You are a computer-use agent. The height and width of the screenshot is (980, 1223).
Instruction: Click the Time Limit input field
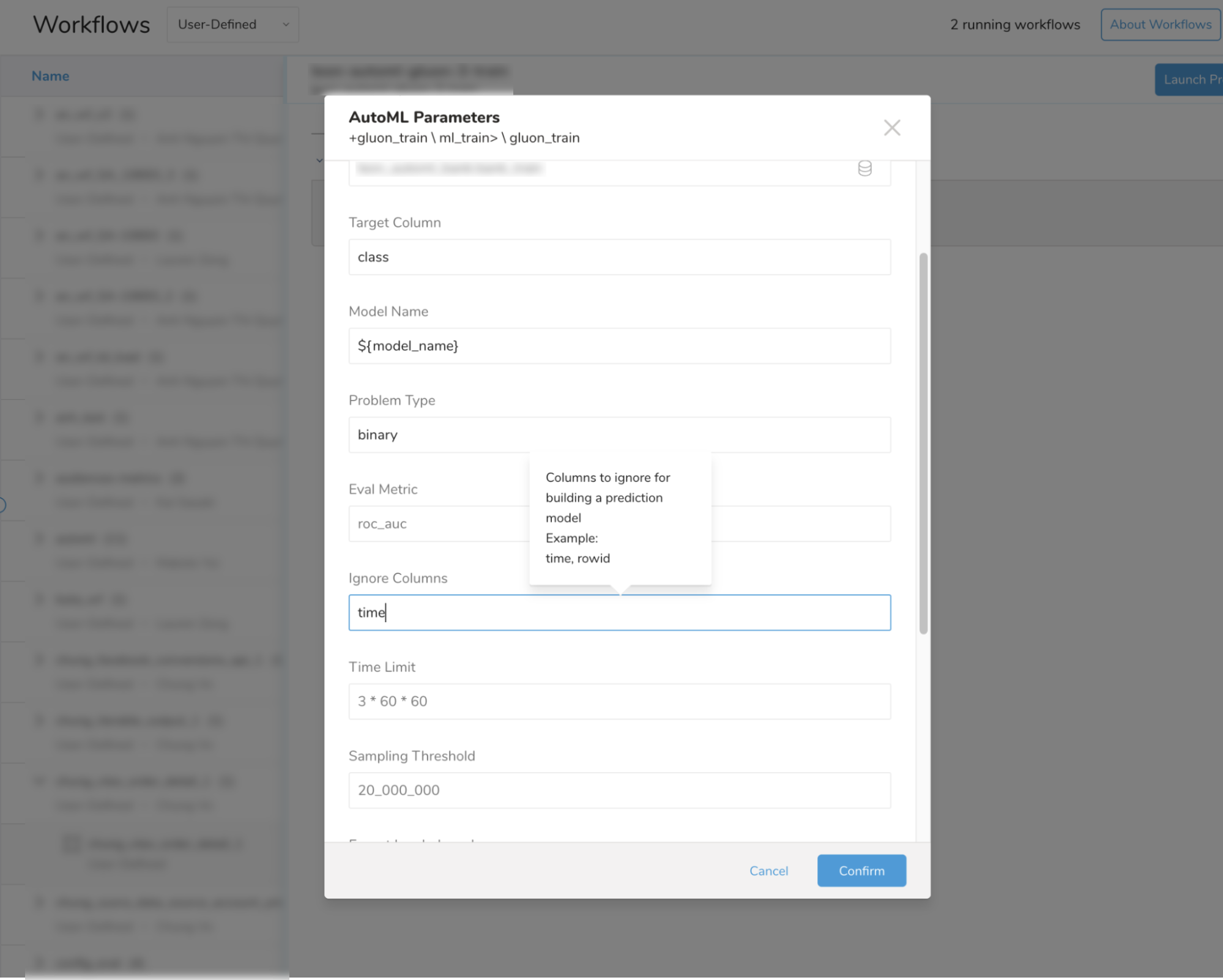point(619,702)
